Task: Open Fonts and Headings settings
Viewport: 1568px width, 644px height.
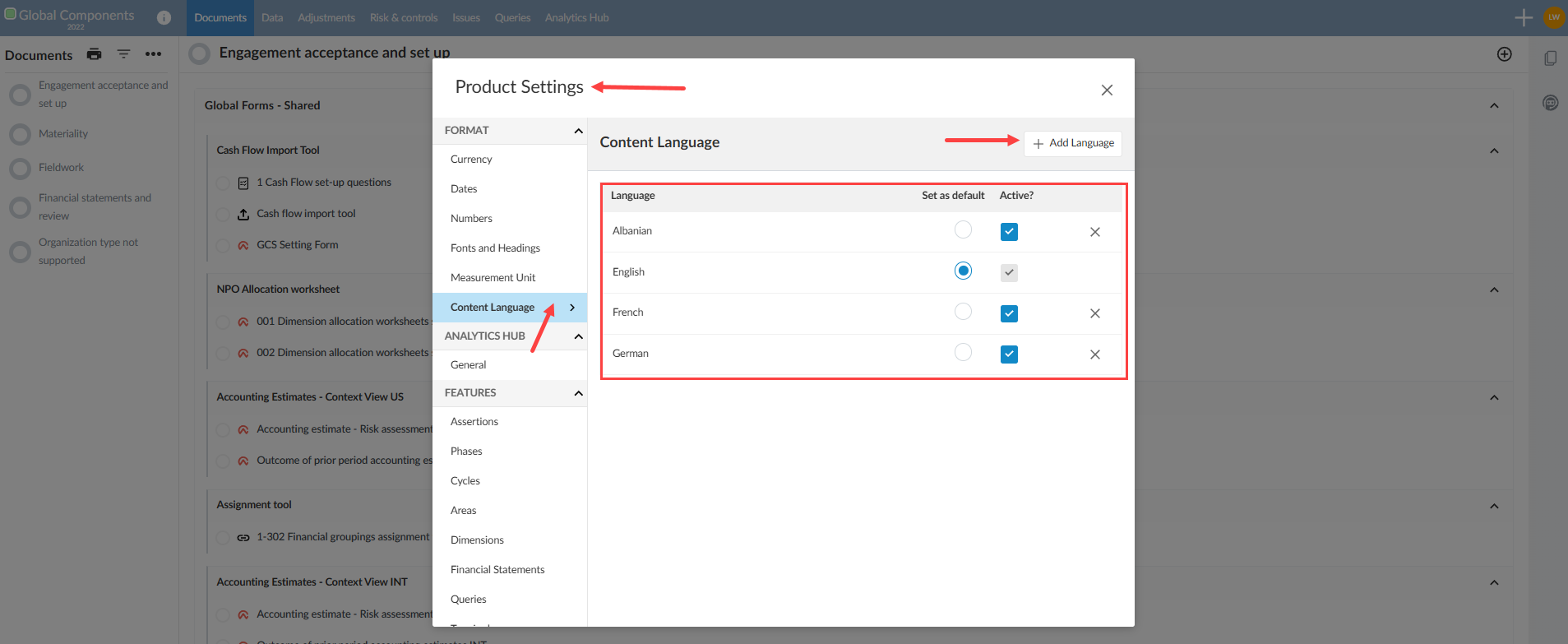Action: [495, 248]
